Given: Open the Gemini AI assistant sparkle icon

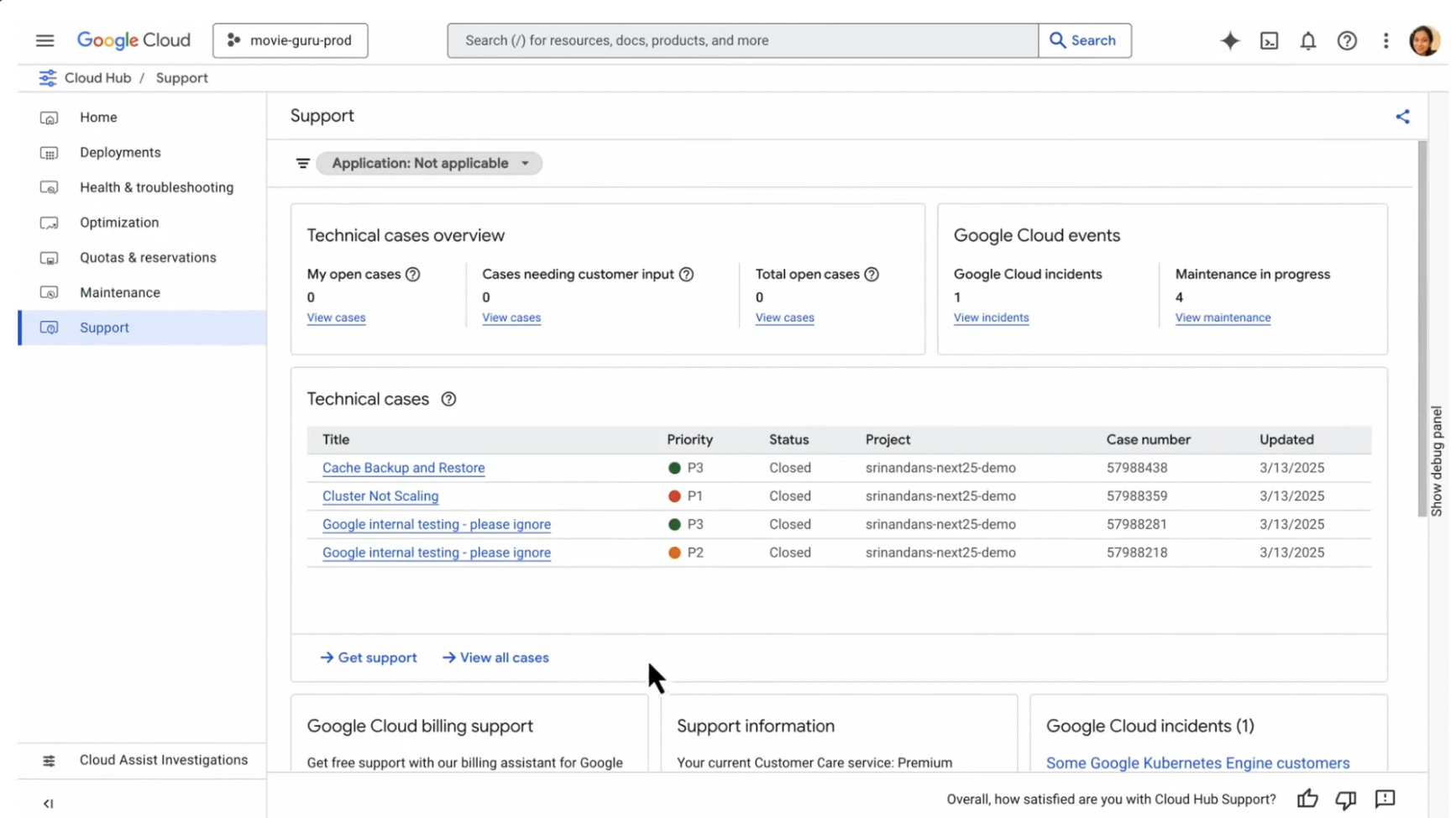Looking at the screenshot, I should click(1229, 40).
